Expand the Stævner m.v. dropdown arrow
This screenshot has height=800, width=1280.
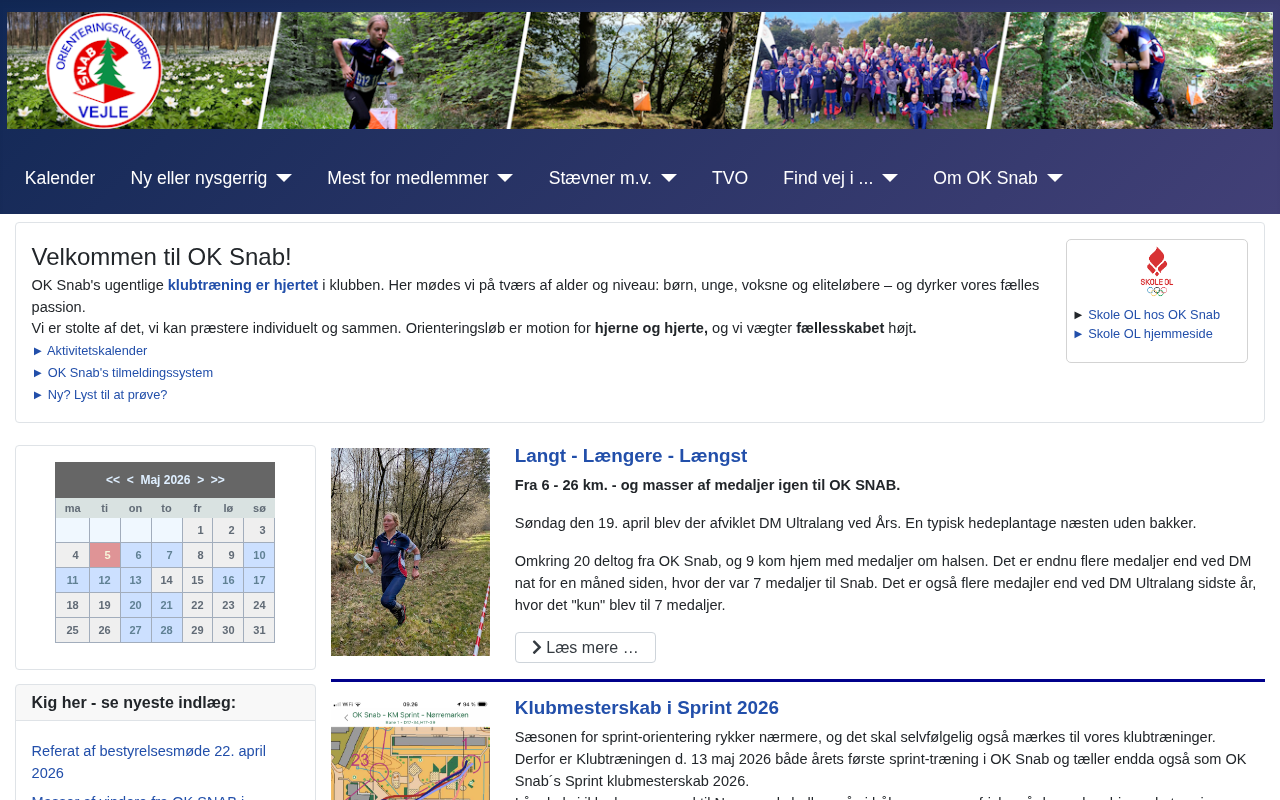click(669, 178)
